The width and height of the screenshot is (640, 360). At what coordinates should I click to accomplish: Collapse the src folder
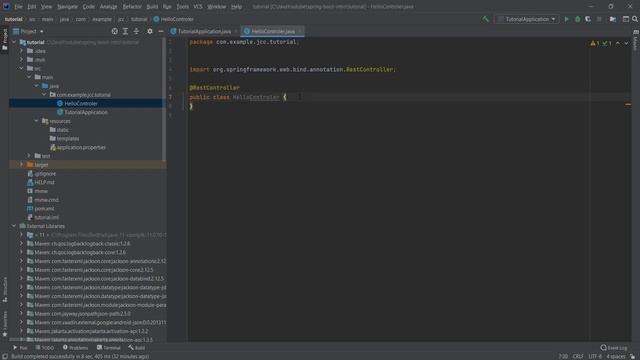[x=22, y=68]
